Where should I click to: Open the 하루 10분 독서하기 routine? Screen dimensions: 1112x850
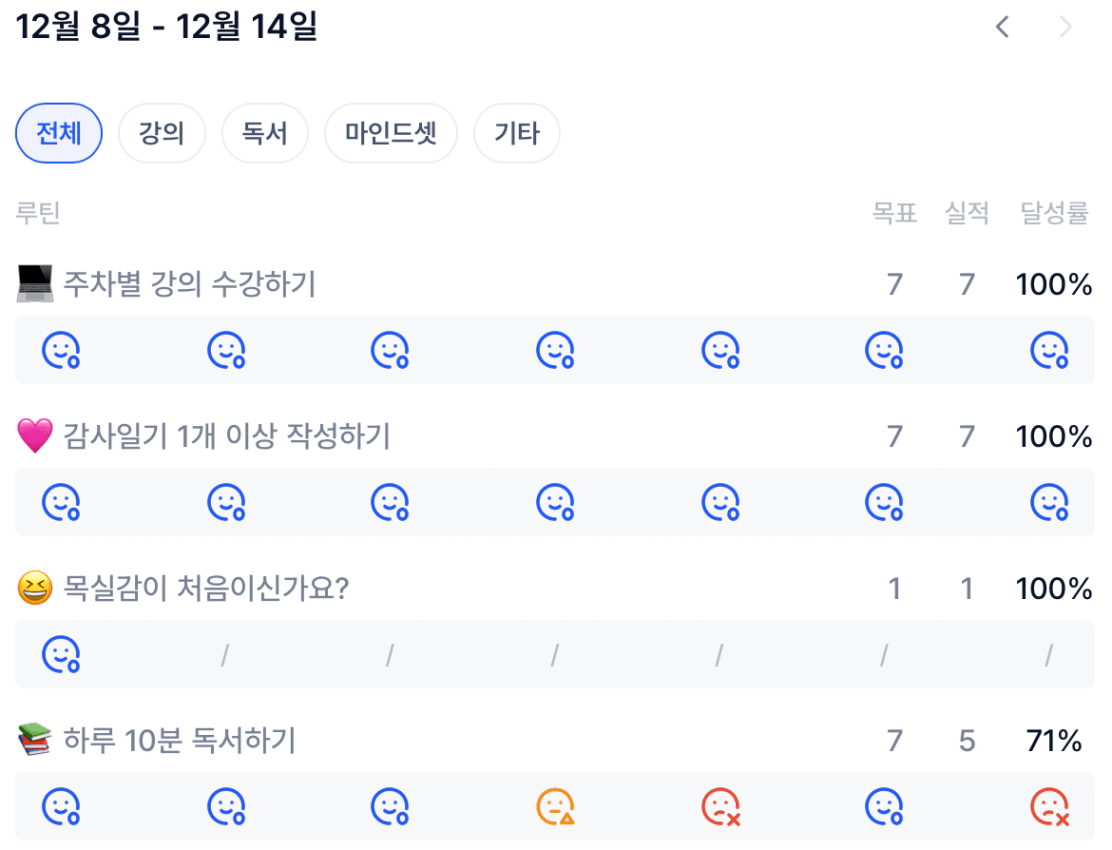179,741
